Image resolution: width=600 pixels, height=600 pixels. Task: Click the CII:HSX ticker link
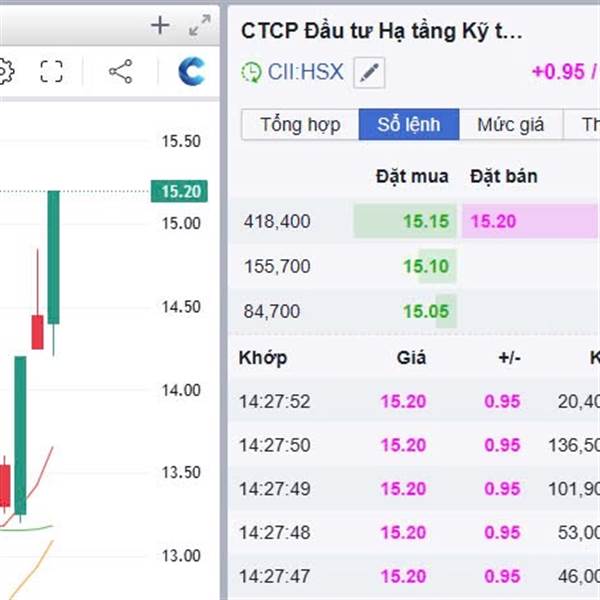point(306,72)
